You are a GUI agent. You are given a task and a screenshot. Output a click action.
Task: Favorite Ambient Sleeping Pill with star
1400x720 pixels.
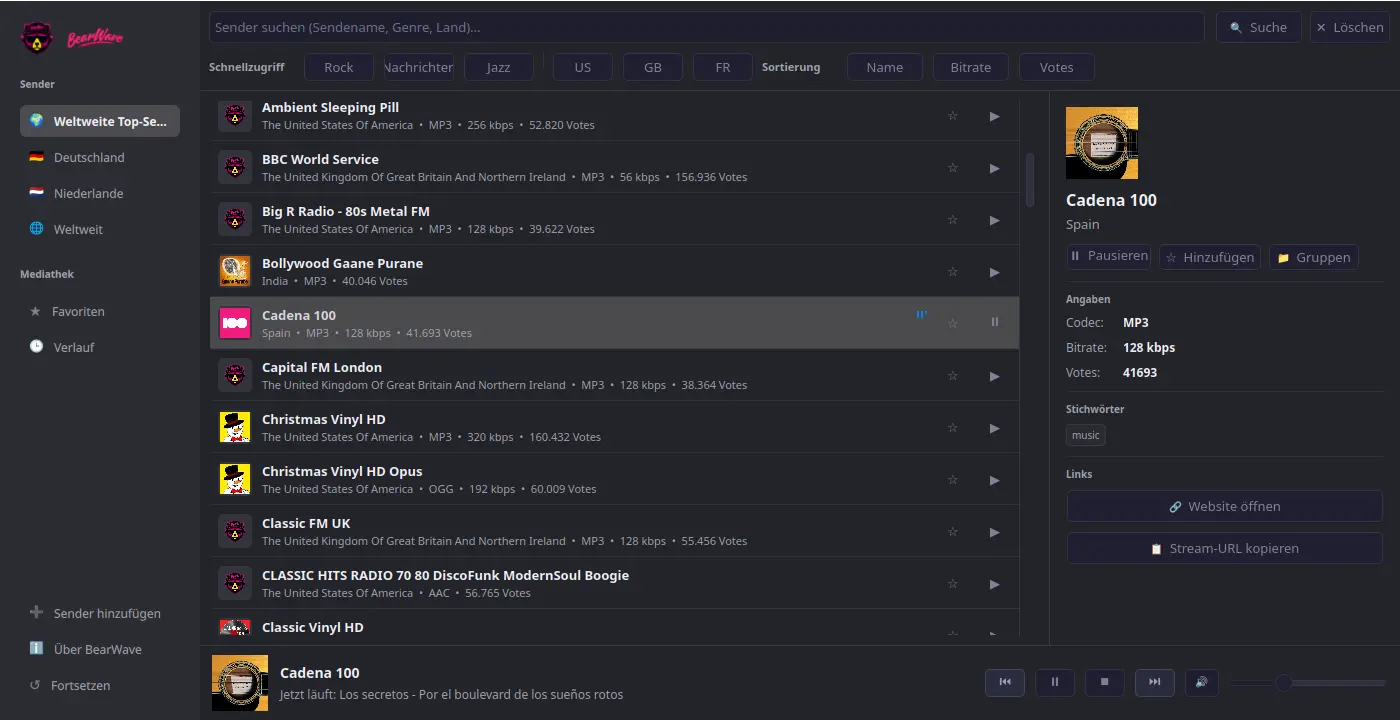click(952, 116)
